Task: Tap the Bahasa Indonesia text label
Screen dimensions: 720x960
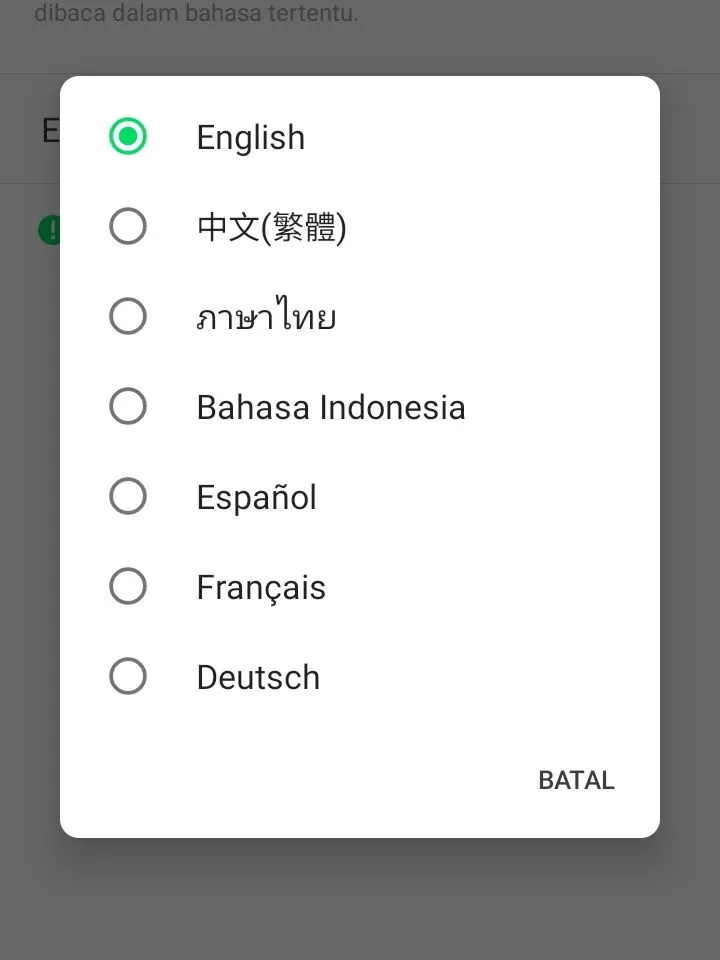Action: (x=330, y=407)
